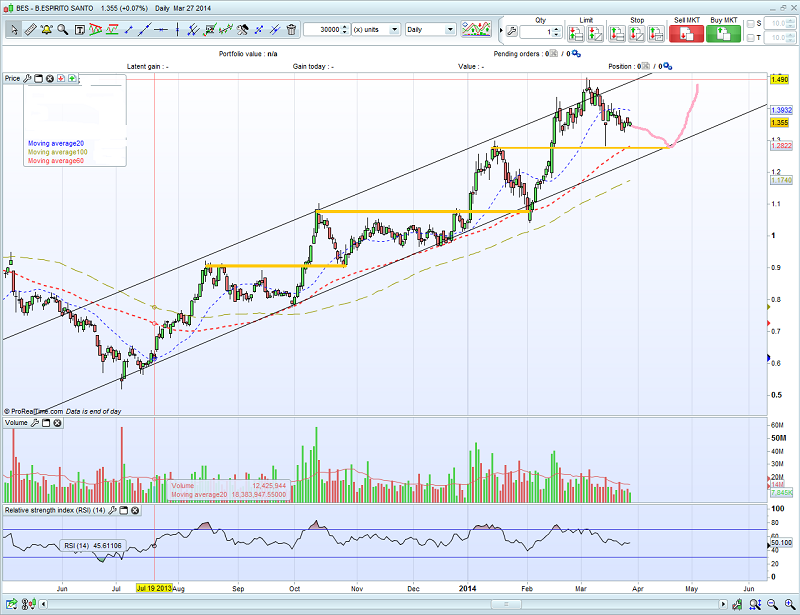
Task: Click red plus icon in Price panel
Action: coord(61,78)
